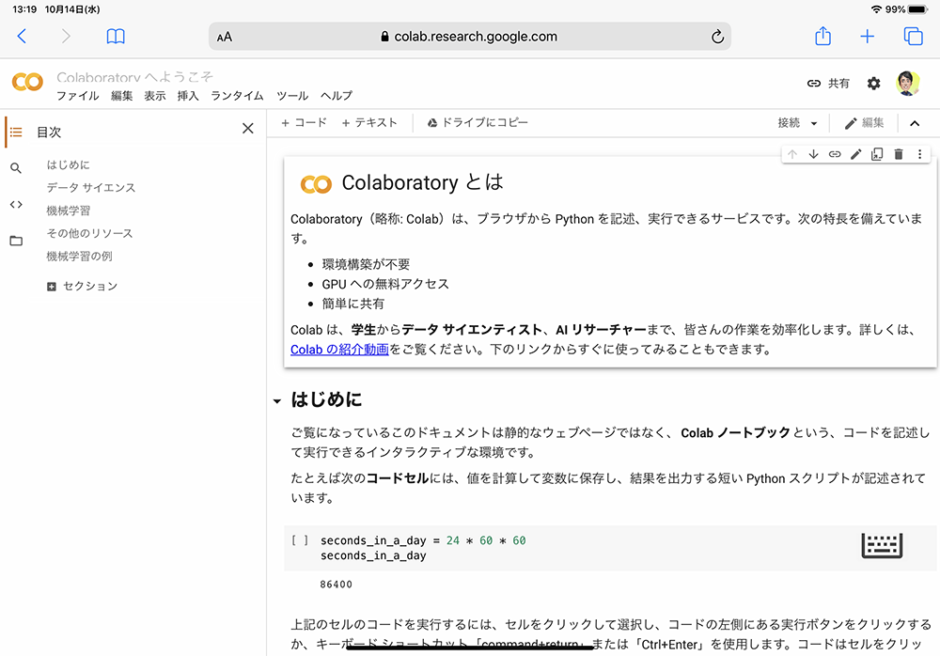Screen dimensions: 940x656
Task: Edit the cell using the pencil icon
Action: click(855, 154)
